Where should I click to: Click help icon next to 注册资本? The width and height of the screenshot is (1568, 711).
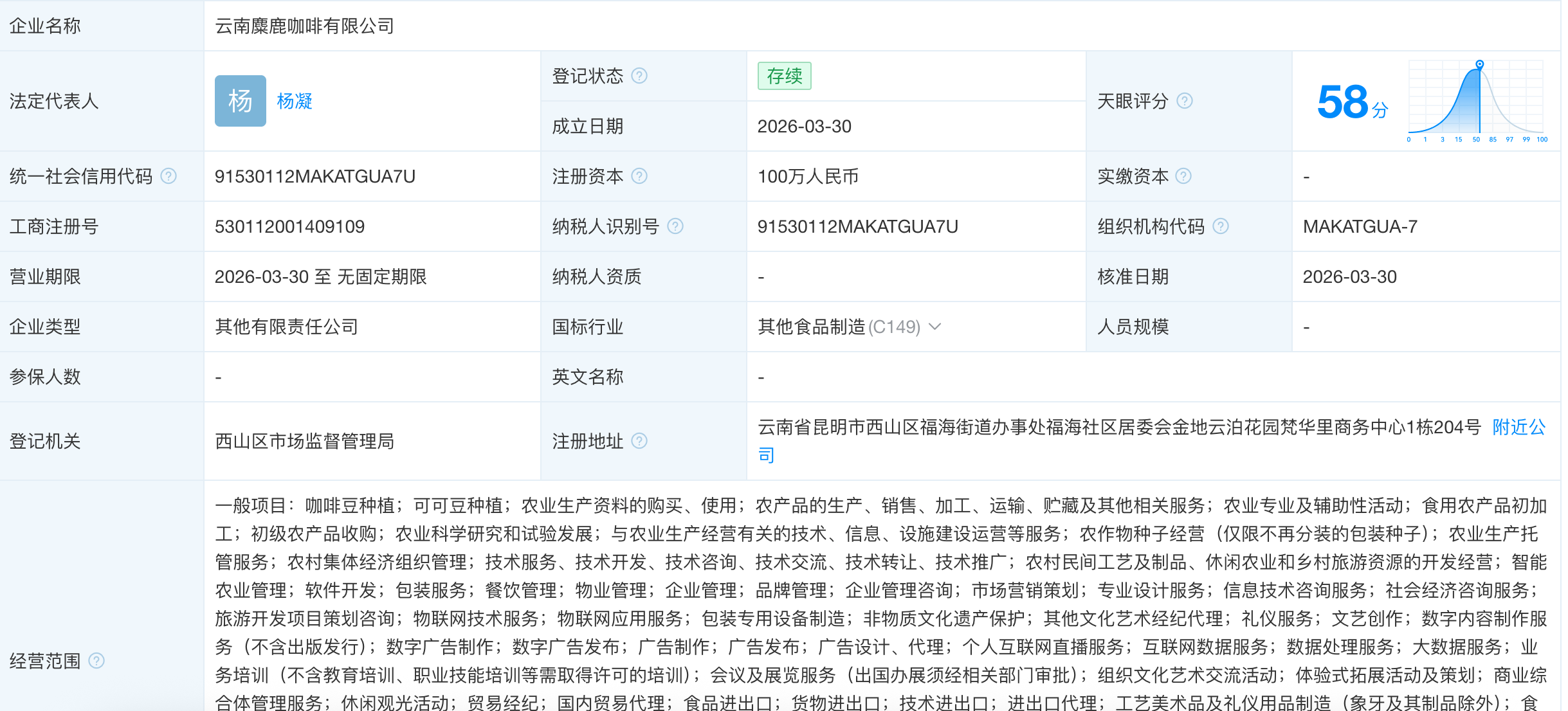[x=639, y=176]
